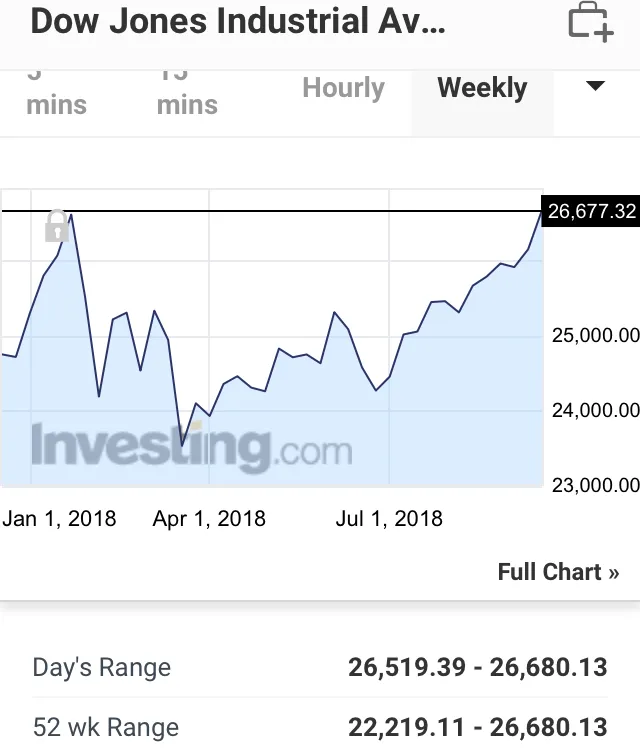Select the Day's Range value row
Viewport: 640px width, 755px height.
[x=320, y=668]
